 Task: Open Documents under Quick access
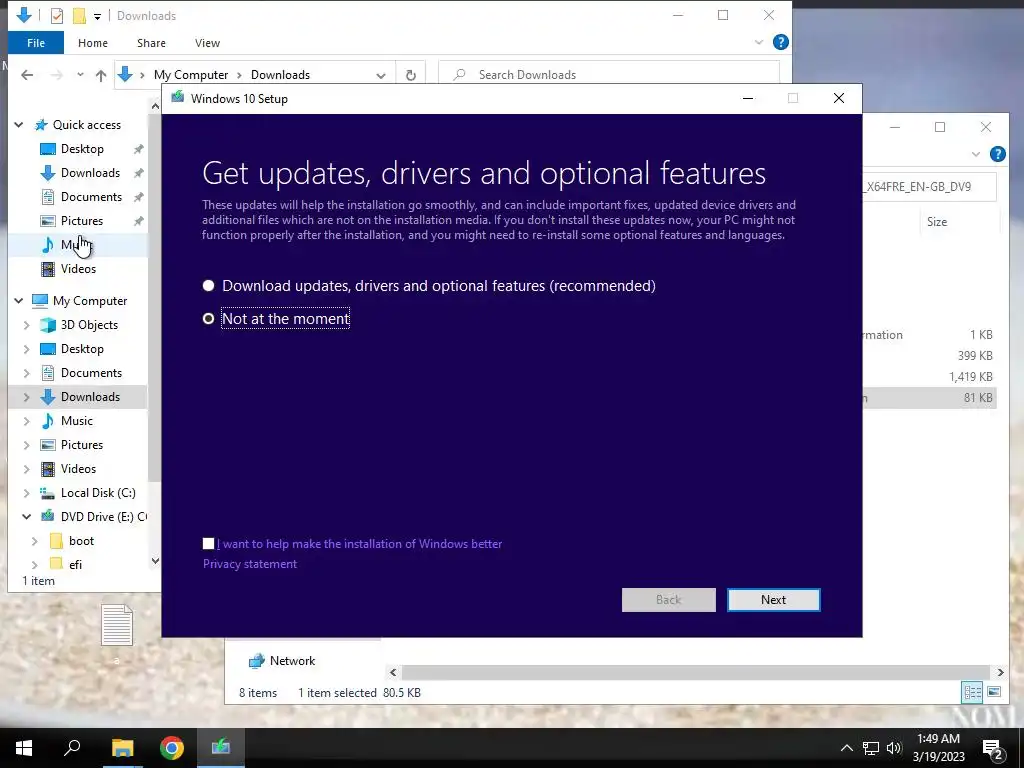click(91, 197)
